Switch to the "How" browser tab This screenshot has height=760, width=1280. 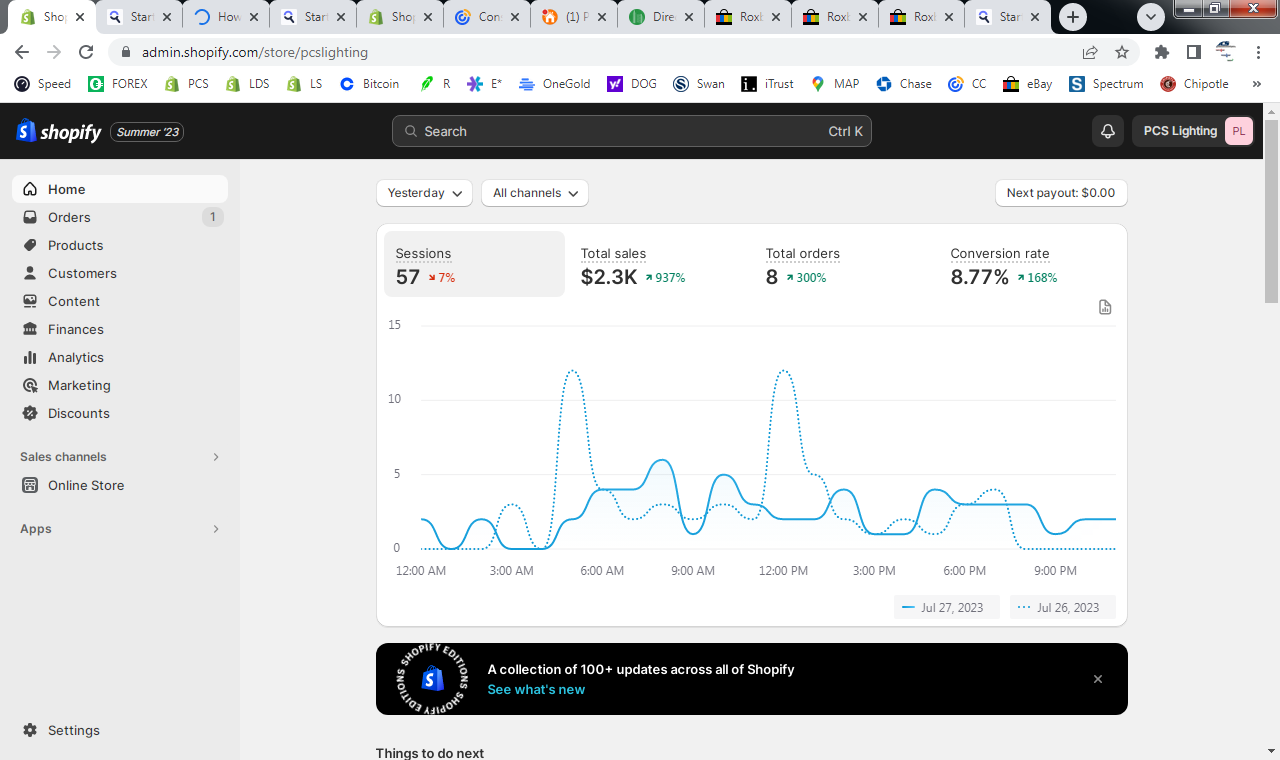pyautogui.click(x=227, y=17)
